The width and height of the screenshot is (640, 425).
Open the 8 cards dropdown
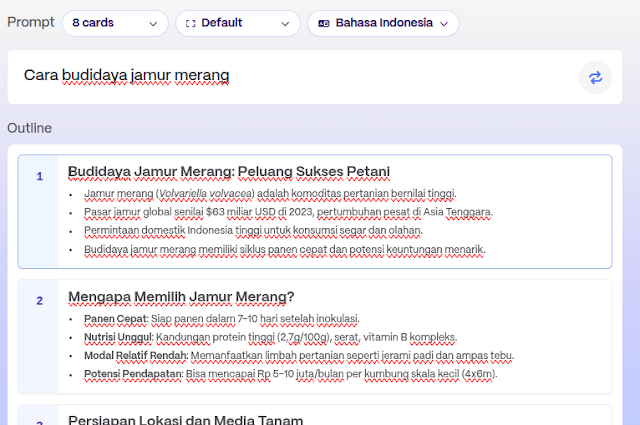point(115,23)
